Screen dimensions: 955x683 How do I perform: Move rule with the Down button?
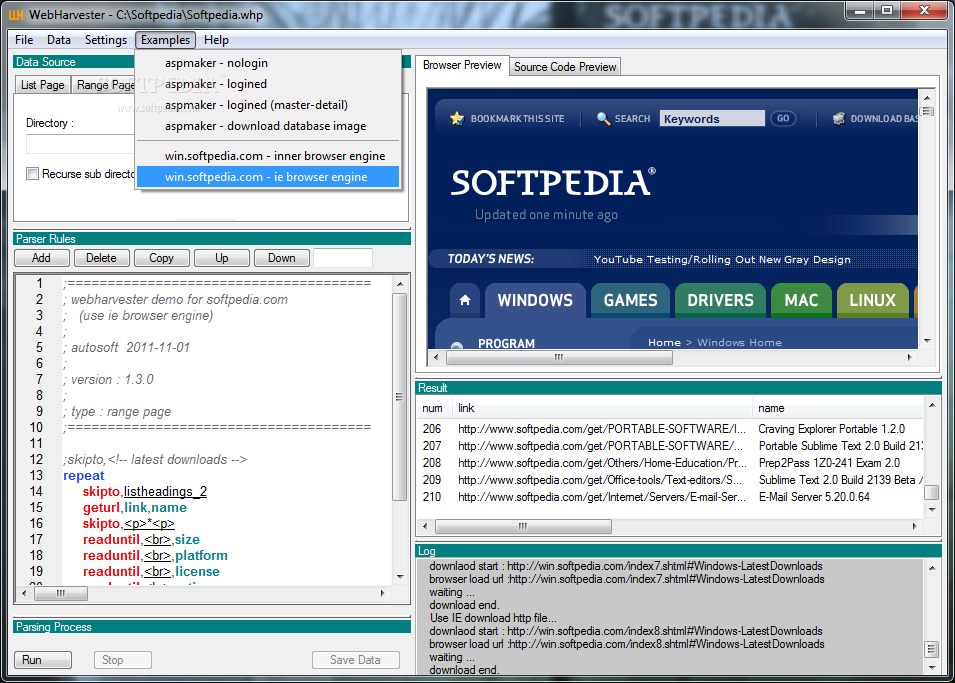[x=281, y=258]
